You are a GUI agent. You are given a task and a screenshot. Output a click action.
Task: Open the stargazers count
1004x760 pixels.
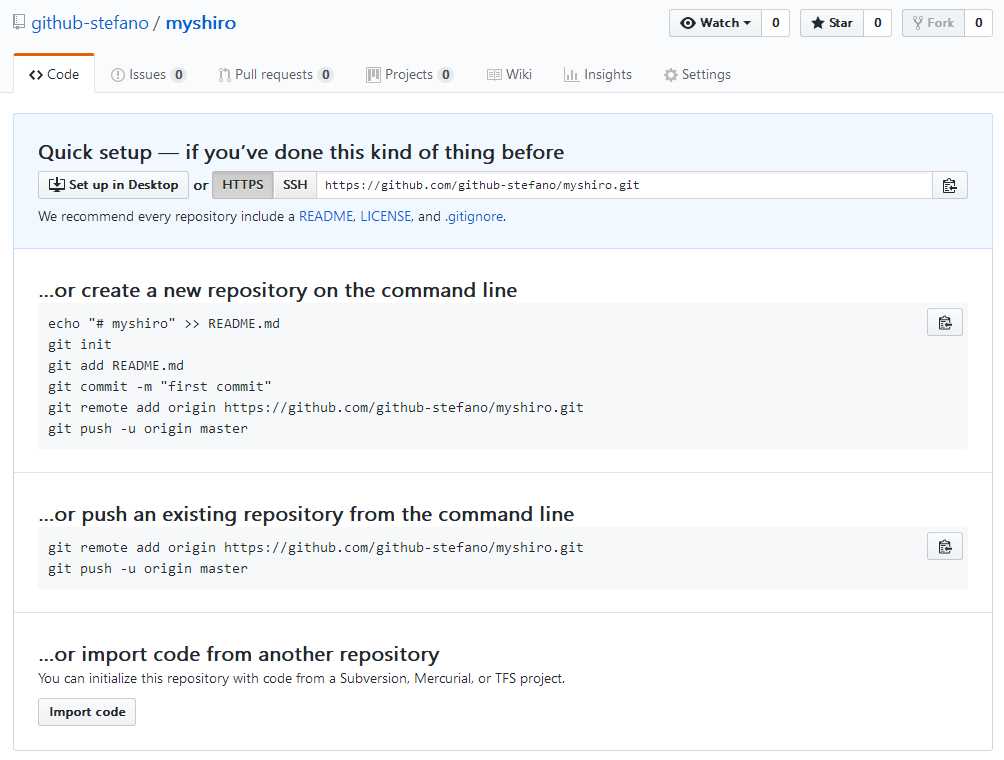click(877, 23)
